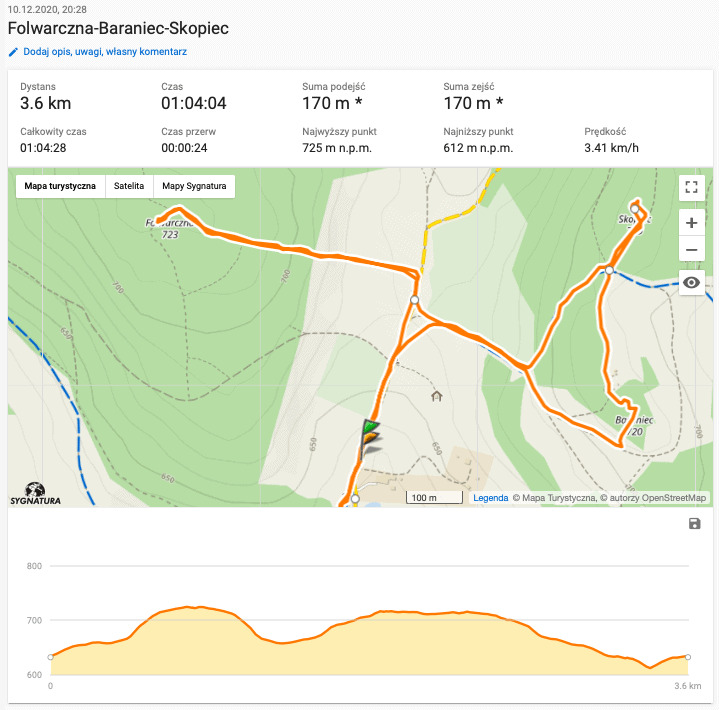
Task: Click the pencil edit icon
Action: (x=13, y=52)
